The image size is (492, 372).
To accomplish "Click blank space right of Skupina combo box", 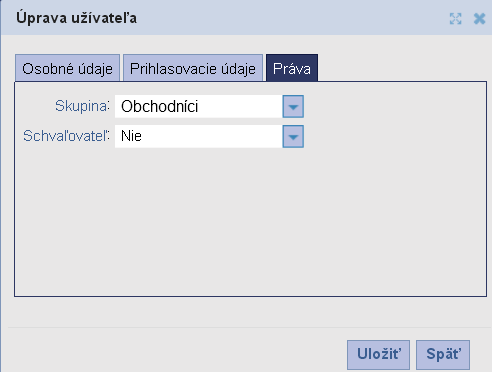I will coord(393,107).
